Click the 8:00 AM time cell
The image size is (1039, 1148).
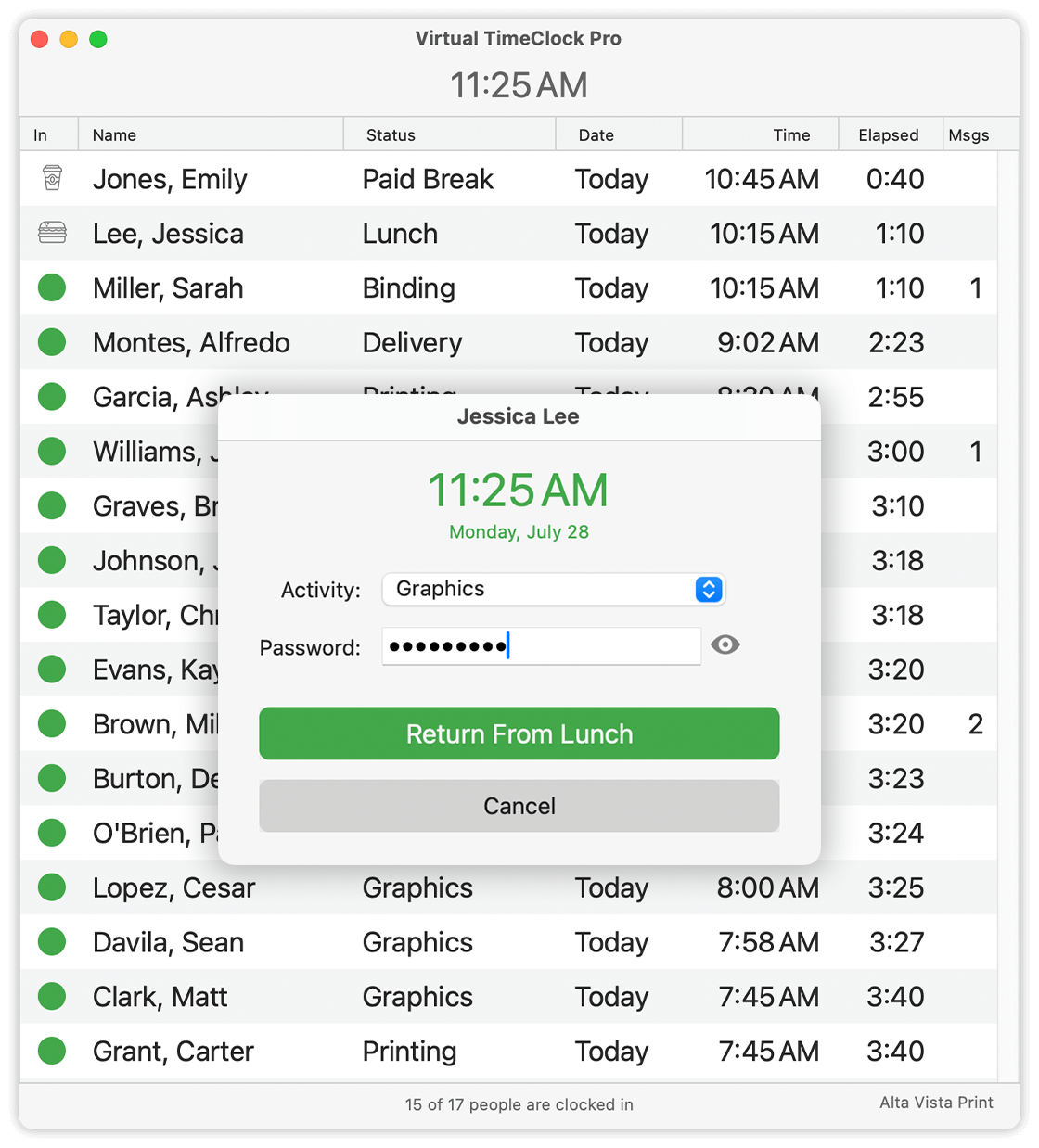[767, 888]
